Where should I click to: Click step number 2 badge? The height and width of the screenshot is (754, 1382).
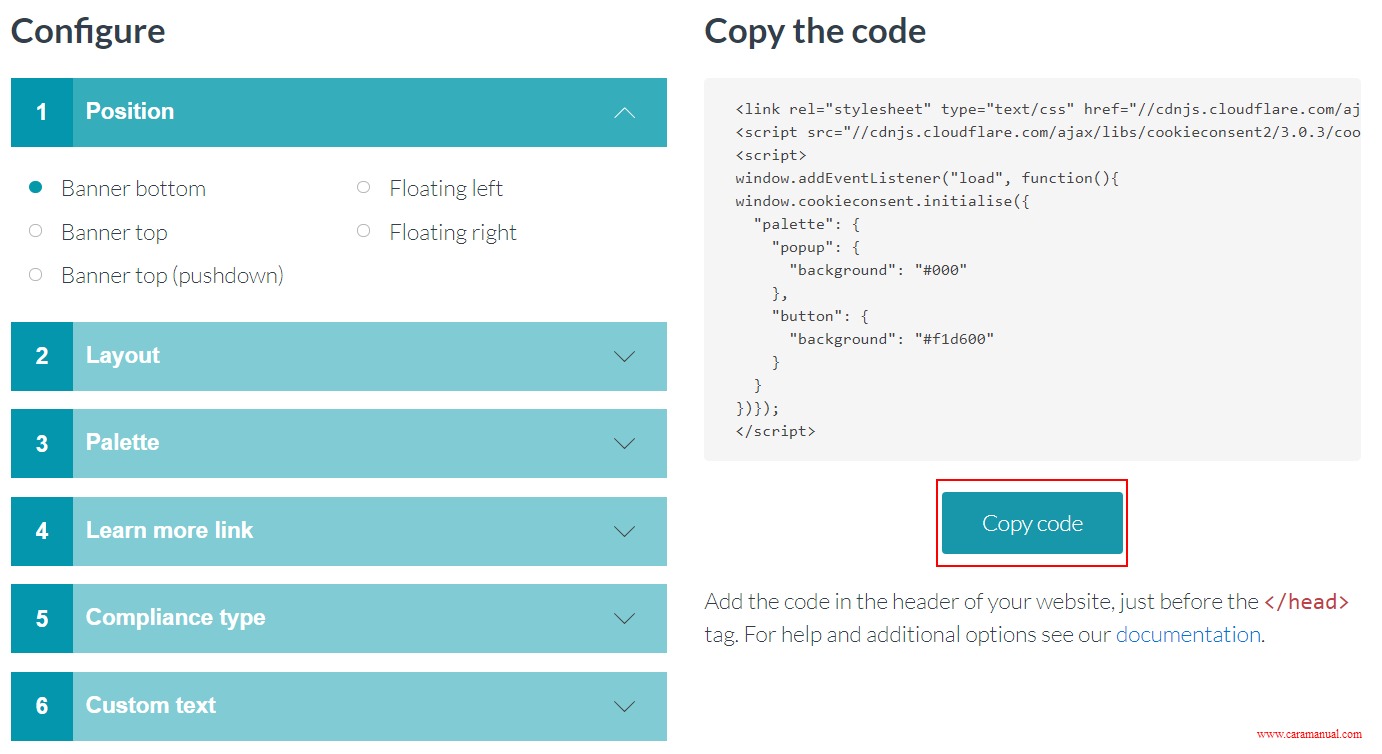coord(42,356)
